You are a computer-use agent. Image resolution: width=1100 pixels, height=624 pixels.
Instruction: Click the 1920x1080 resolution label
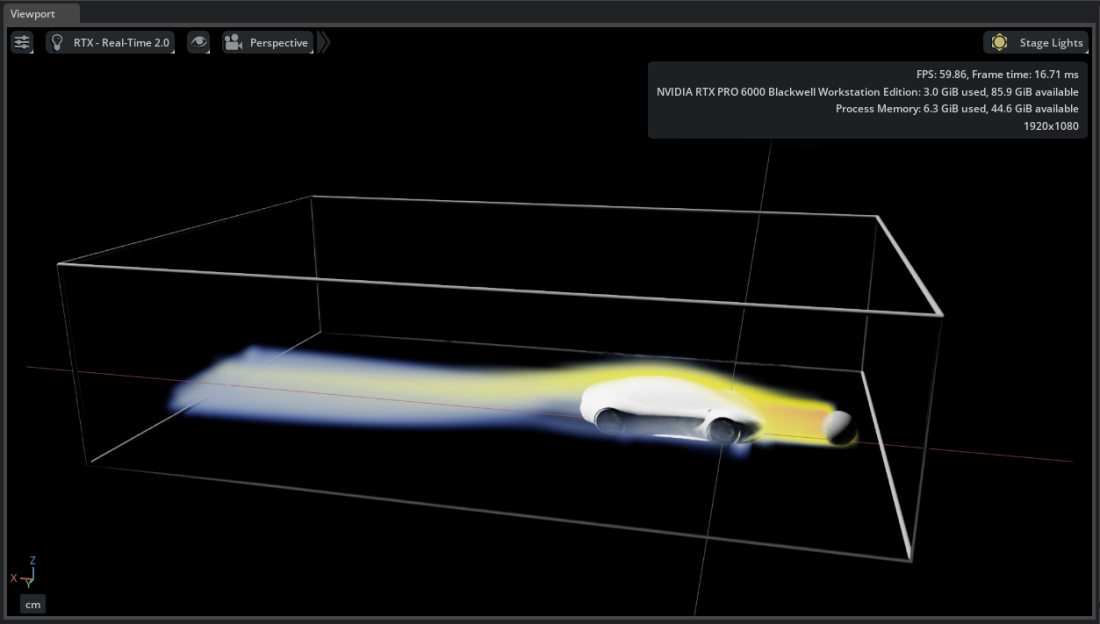(x=1050, y=125)
